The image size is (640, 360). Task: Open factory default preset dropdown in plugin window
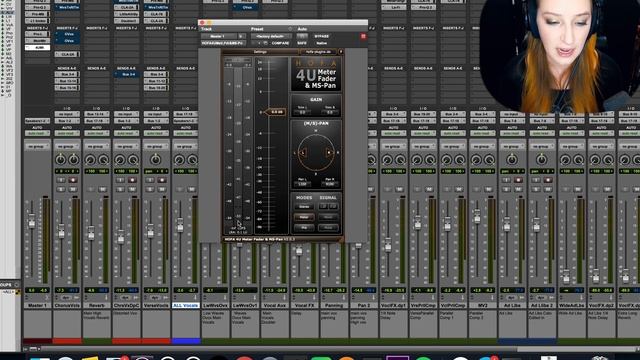click(x=271, y=36)
